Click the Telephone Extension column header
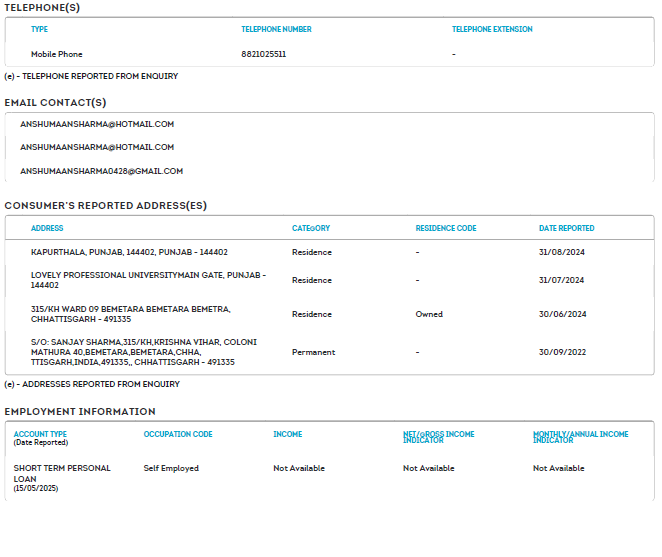This screenshot has width=662, height=557. 492,29
